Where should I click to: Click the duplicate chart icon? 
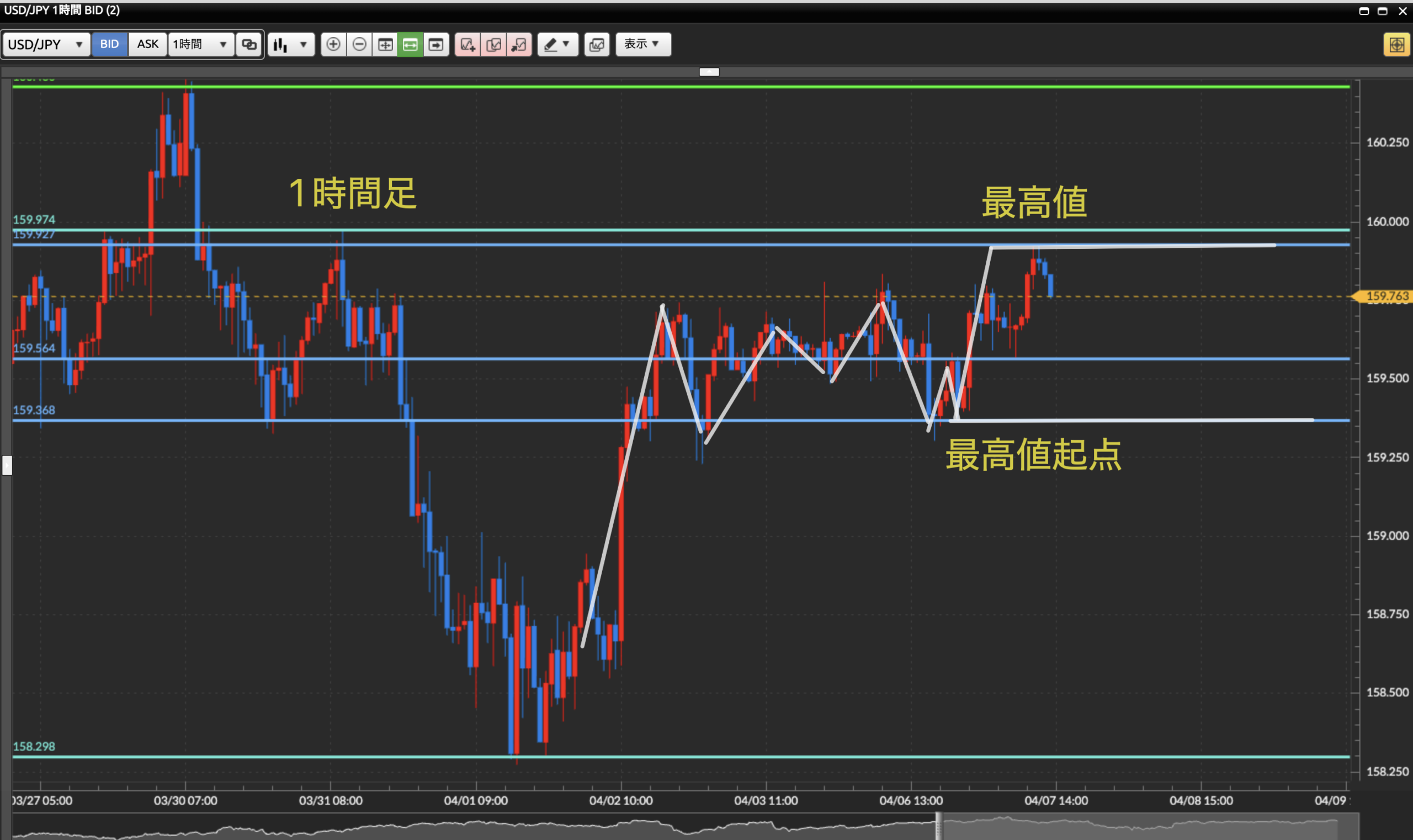(493, 44)
